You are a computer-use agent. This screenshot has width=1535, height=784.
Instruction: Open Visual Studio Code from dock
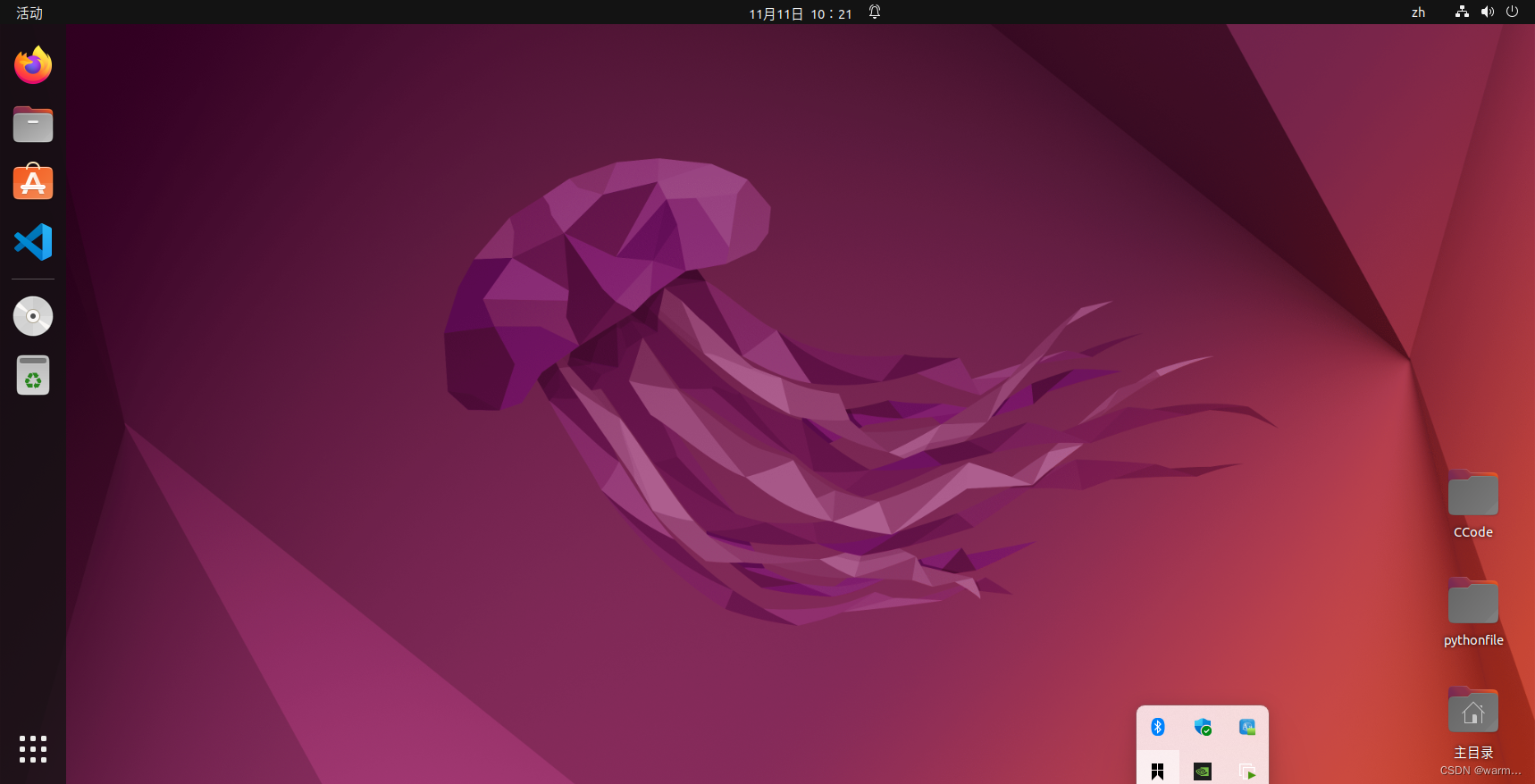pos(33,242)
